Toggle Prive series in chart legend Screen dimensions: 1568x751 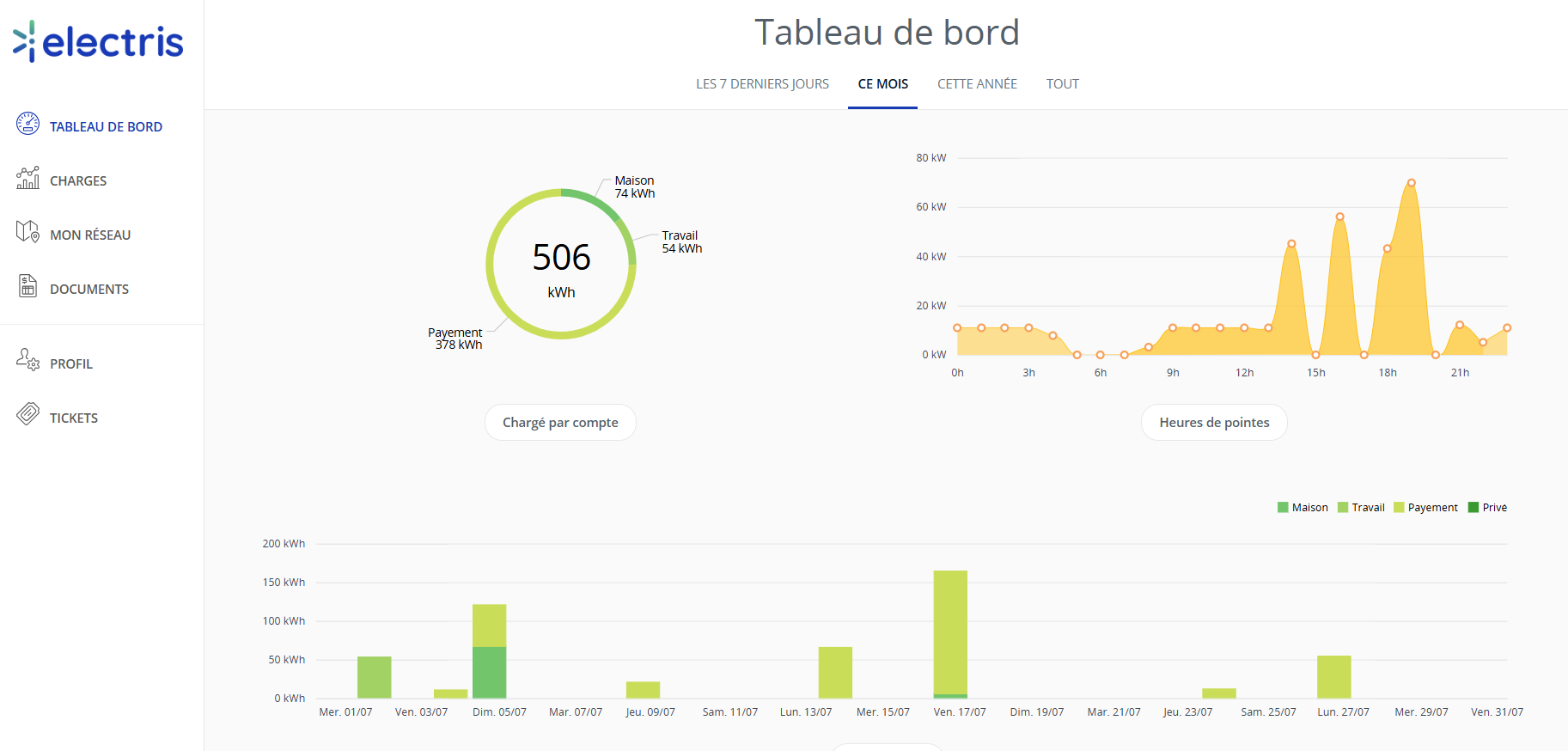(1487, 508)
